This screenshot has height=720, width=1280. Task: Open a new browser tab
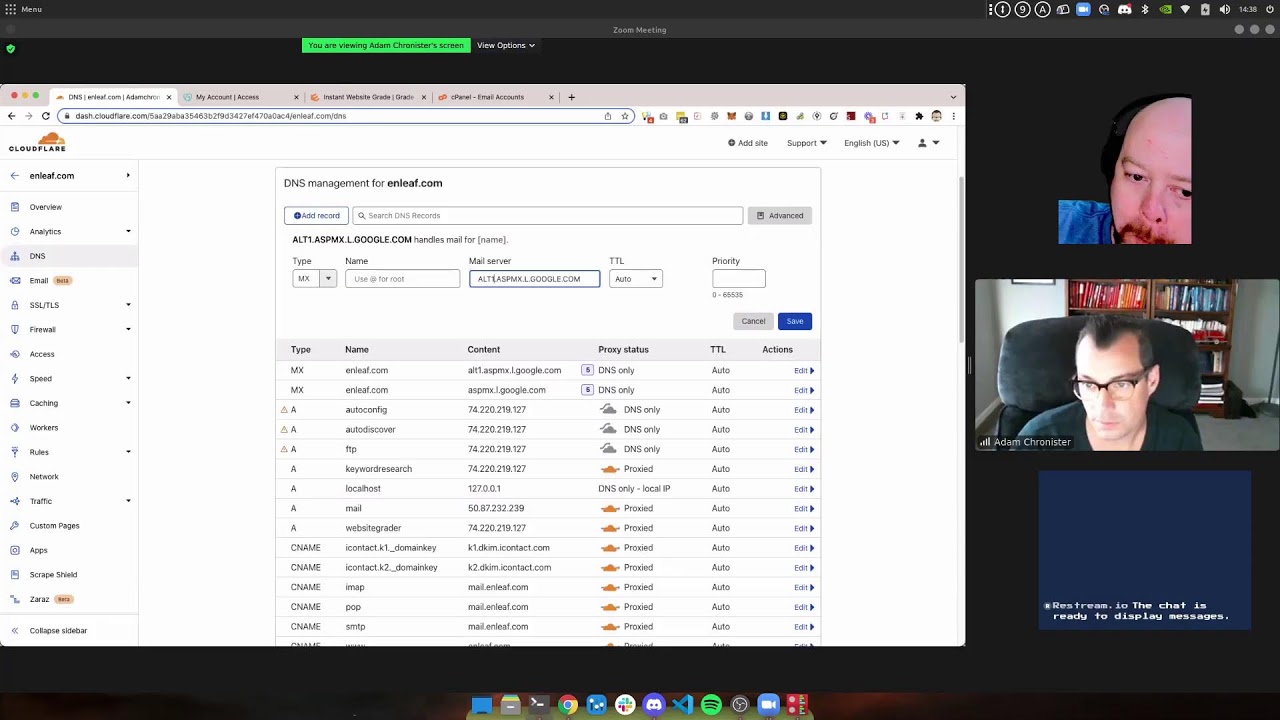(x=572, y=97)
